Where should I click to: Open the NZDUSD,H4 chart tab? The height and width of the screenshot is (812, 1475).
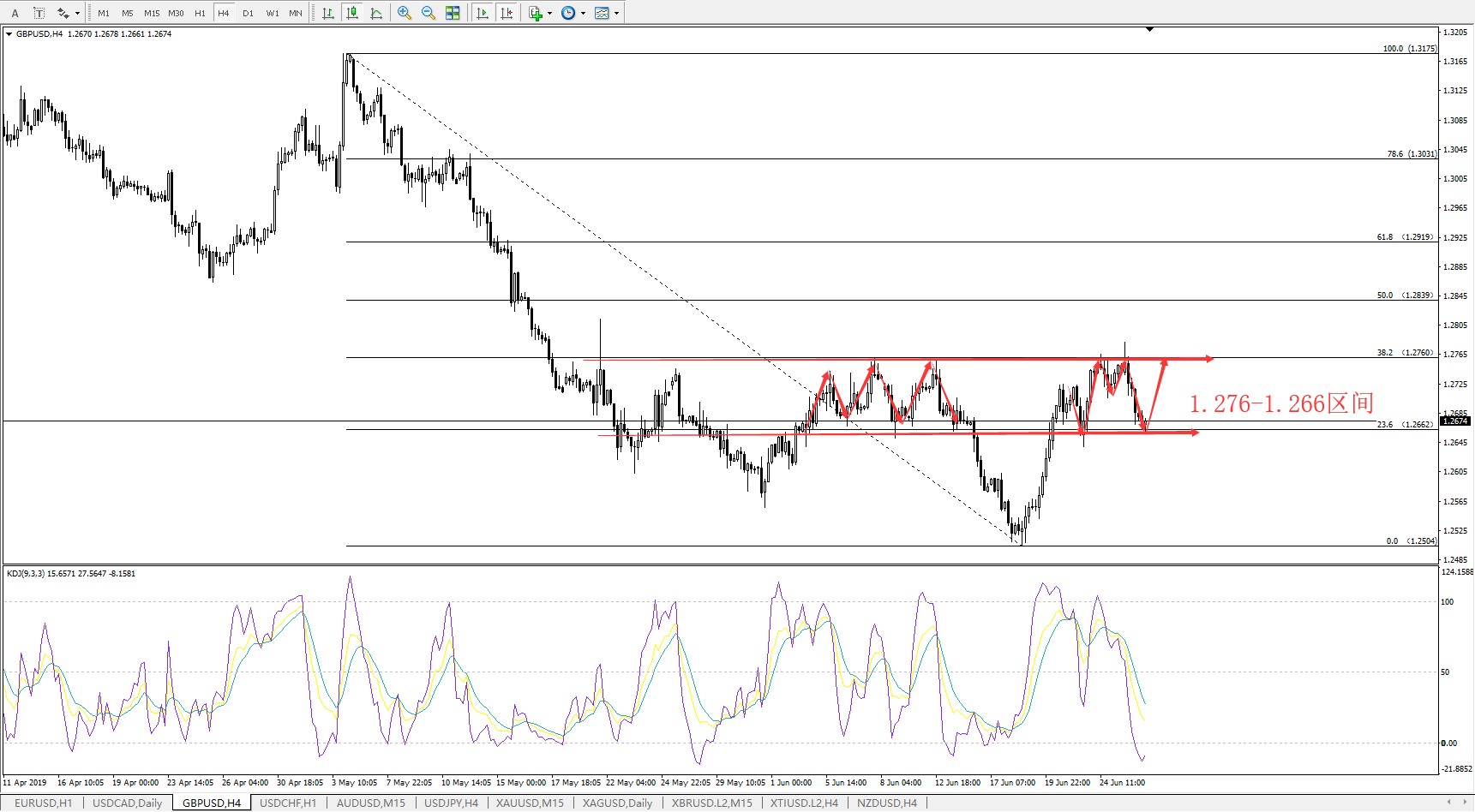point(887,803)
